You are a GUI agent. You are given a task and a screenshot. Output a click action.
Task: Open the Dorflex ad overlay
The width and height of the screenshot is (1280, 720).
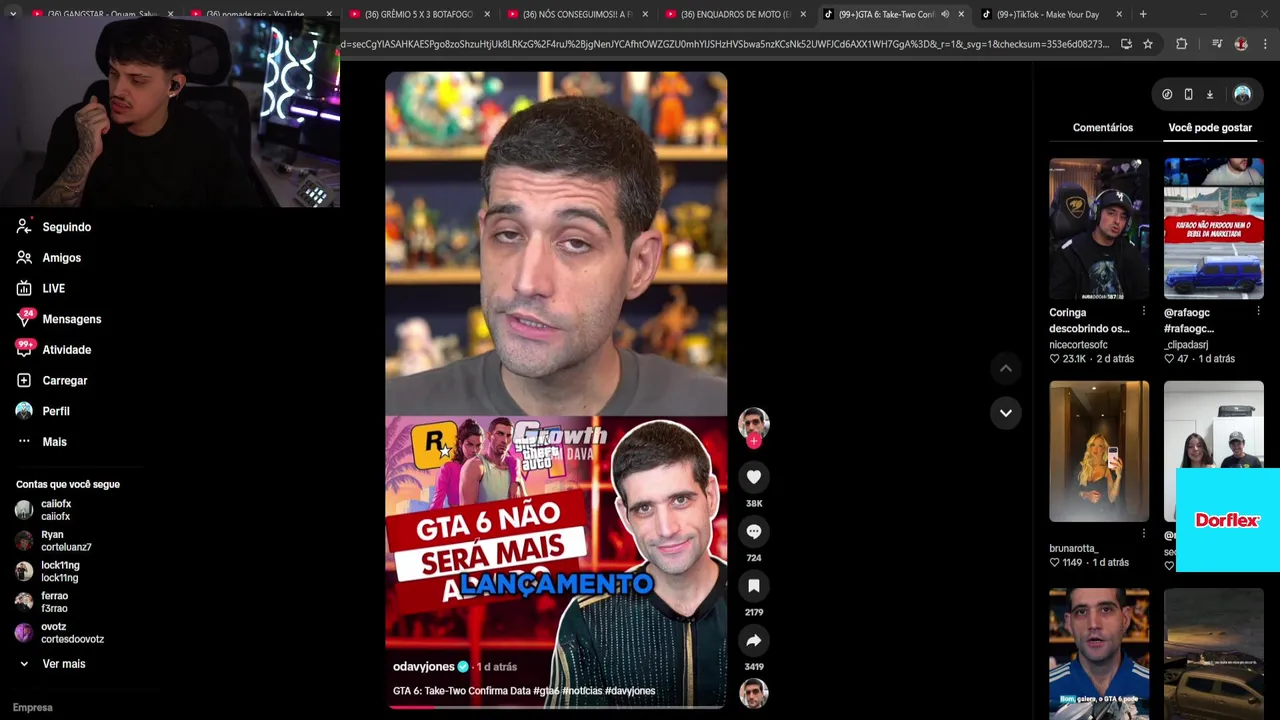pyautogui.click(x=1228, y=520)
